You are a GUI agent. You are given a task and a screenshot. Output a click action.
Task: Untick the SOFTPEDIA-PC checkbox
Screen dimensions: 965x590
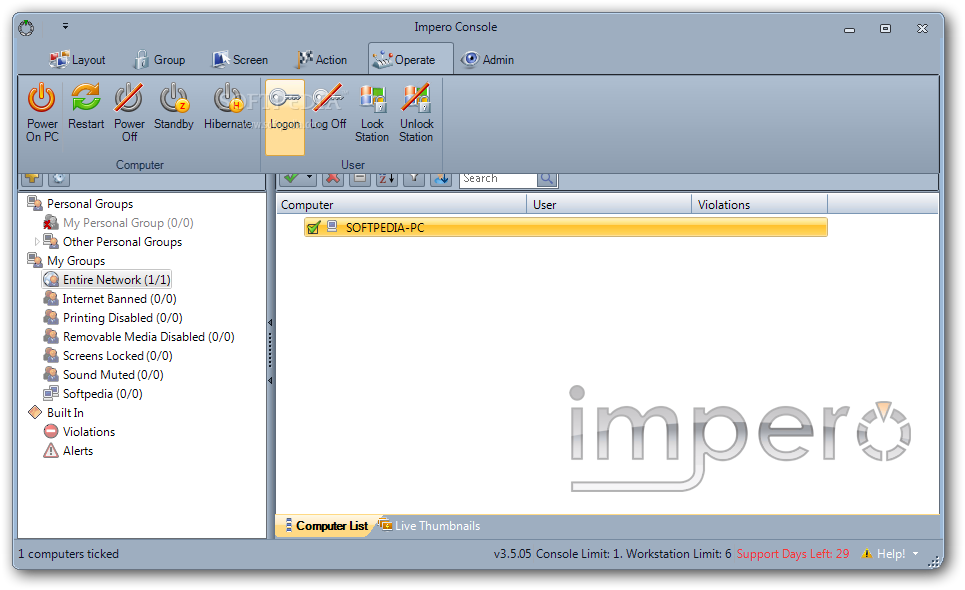(x=313, y=228)
